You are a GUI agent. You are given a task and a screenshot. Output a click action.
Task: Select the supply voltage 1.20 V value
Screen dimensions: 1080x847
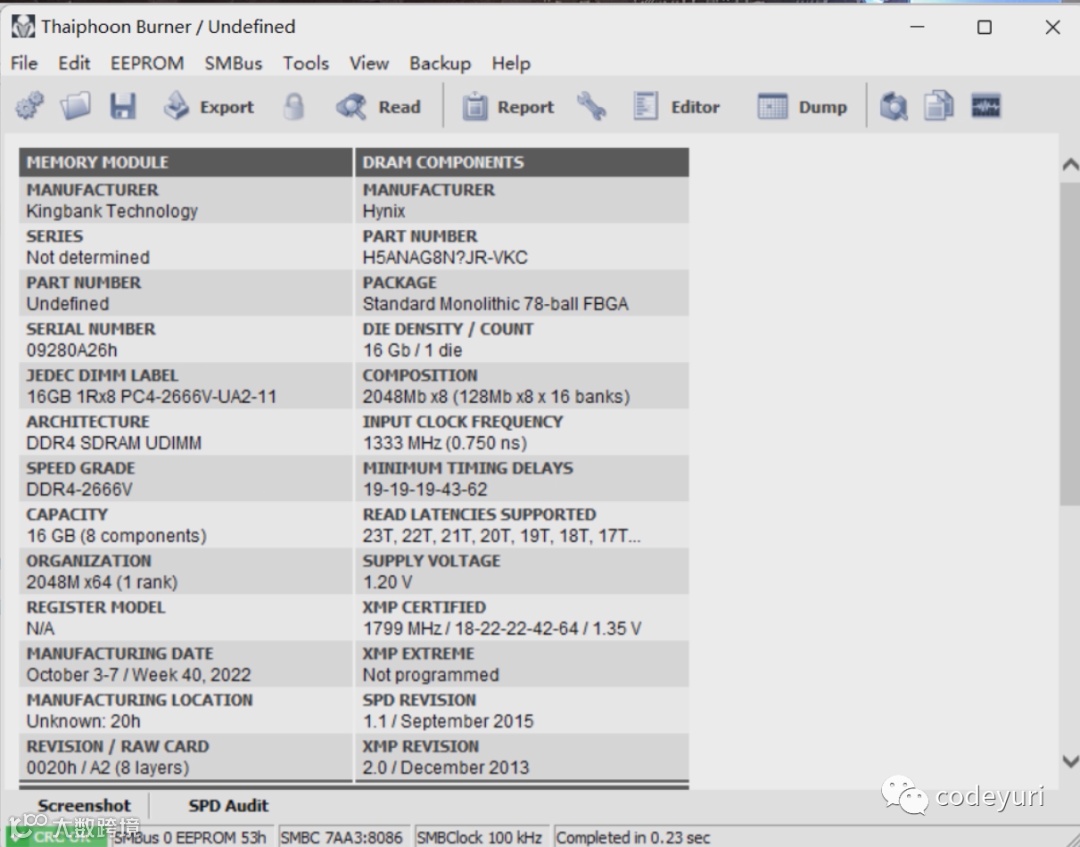tap(387, 582)
